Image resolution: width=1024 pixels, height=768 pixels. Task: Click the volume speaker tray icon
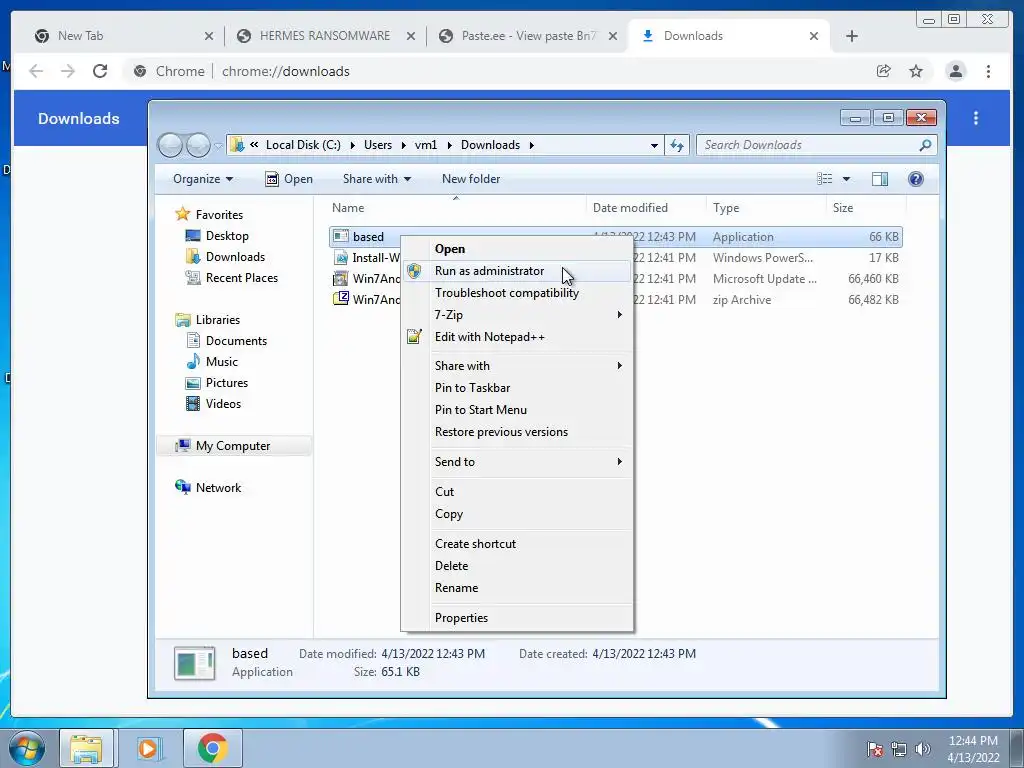pos(923,749)
